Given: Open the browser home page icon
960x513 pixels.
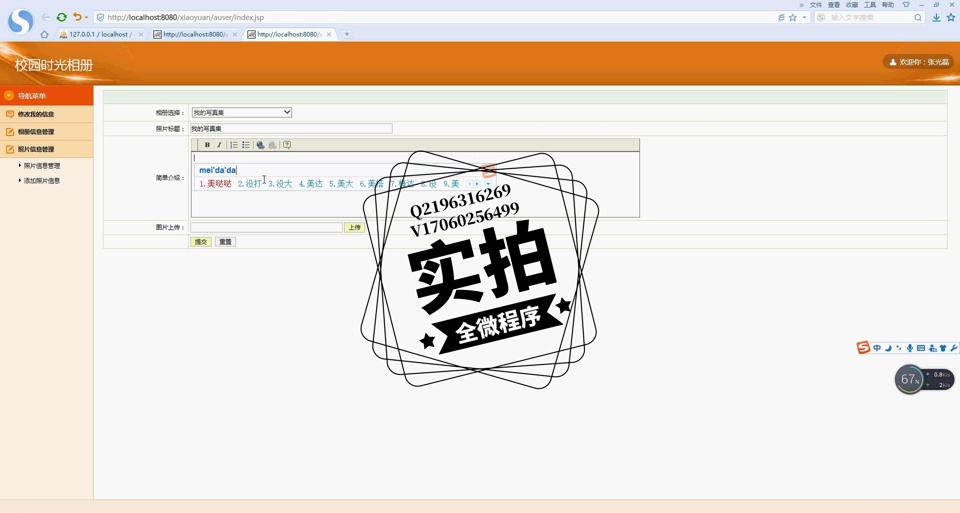Looking at the screenshot, I should [x=44, y=34].
